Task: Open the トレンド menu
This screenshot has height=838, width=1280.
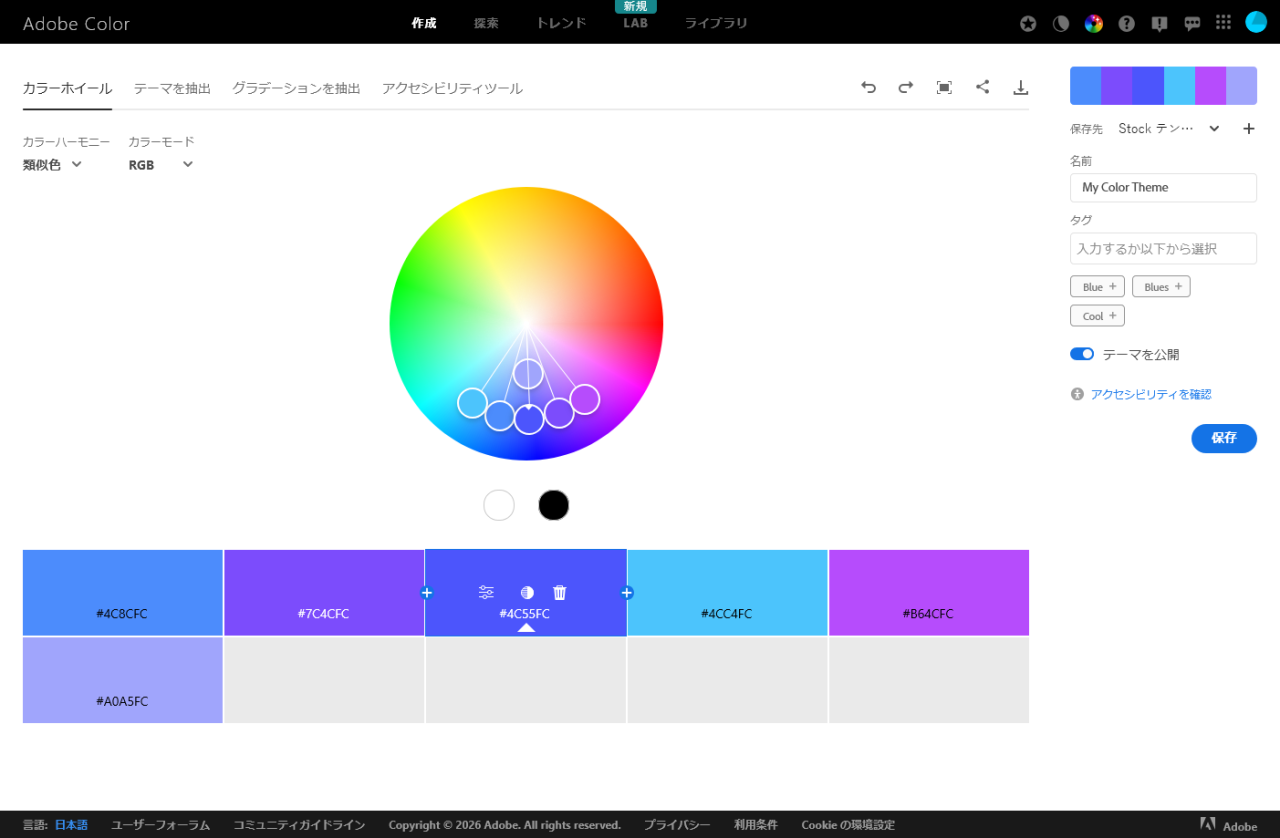Action: pyautogui.click(x=560, y=22)
